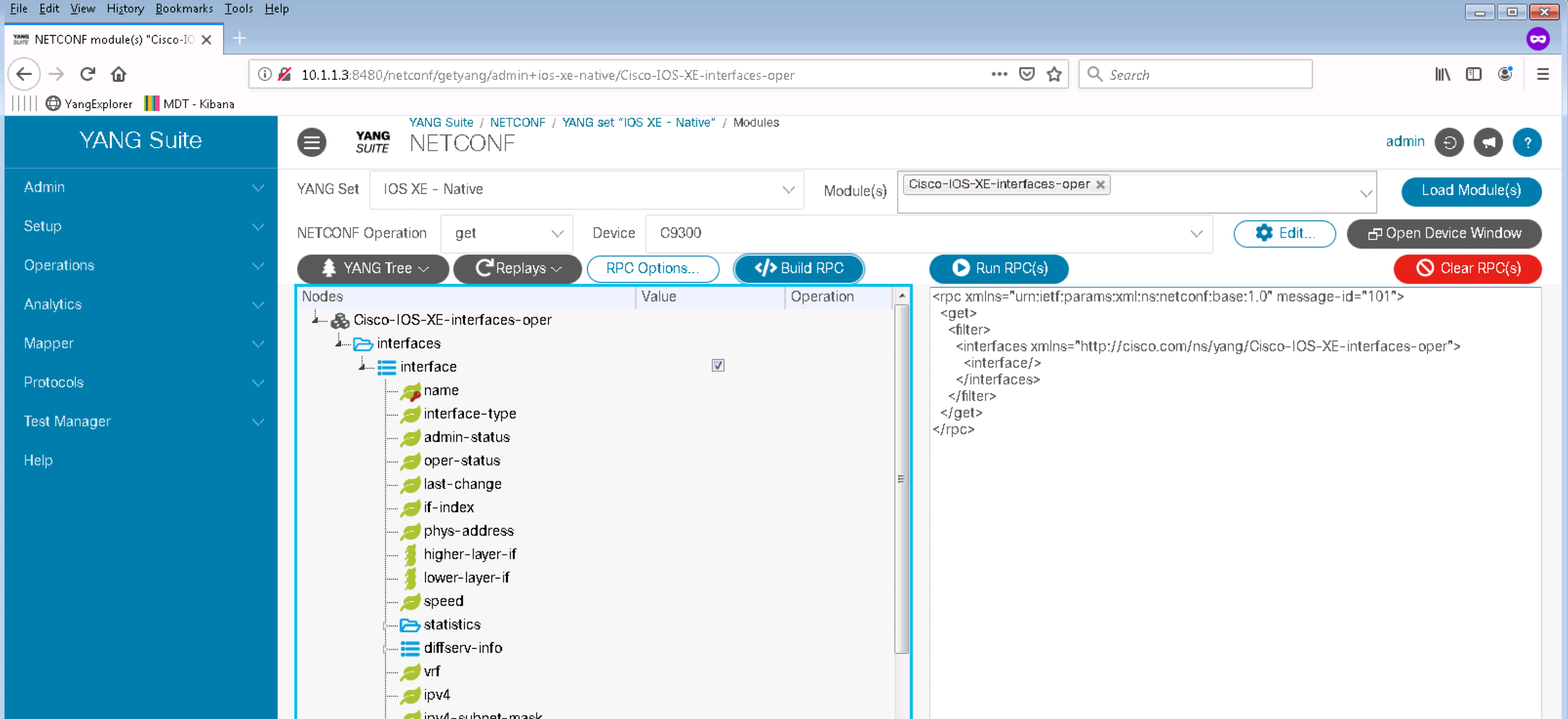
Task: Open the YANG Set dropdown
Action: [586, 190]
